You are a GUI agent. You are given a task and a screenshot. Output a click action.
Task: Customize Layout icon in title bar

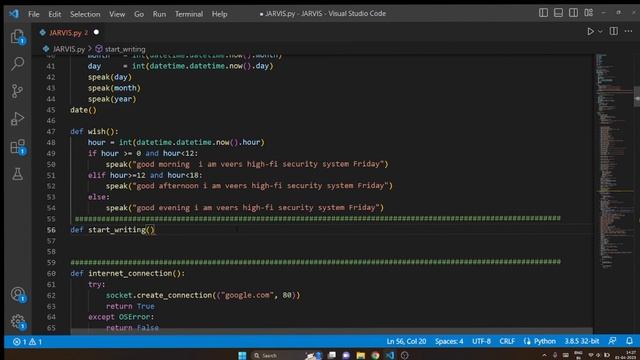pyautogui.click(x=589, y=13)
